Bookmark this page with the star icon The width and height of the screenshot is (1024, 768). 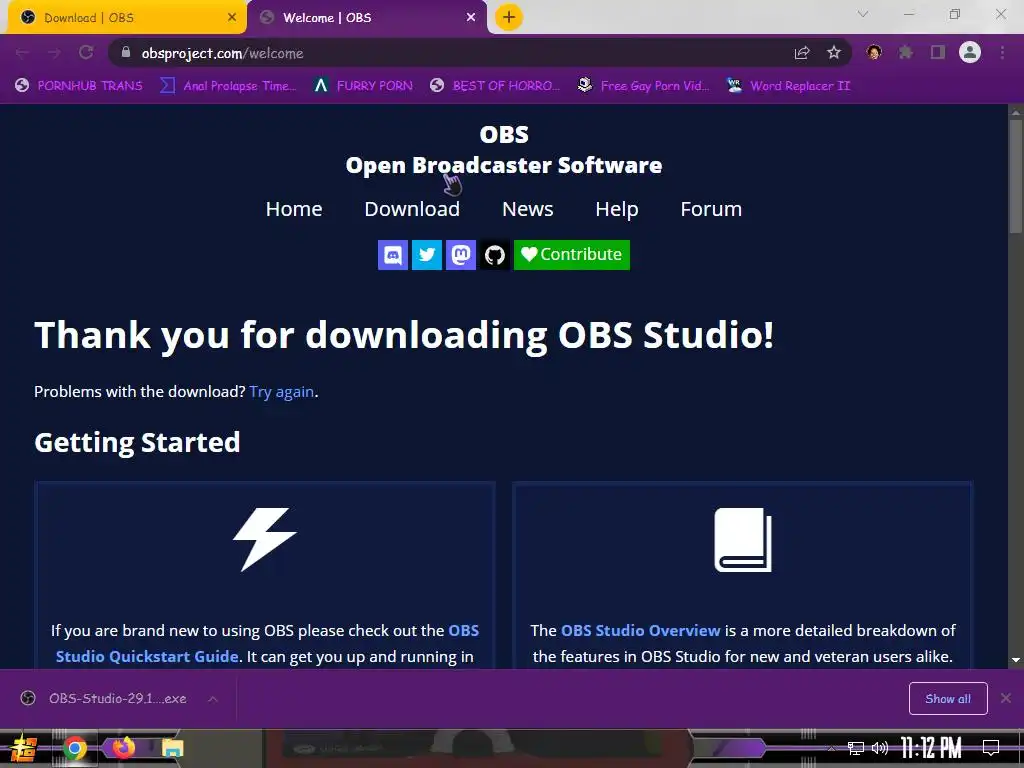[x=834, y=53]
